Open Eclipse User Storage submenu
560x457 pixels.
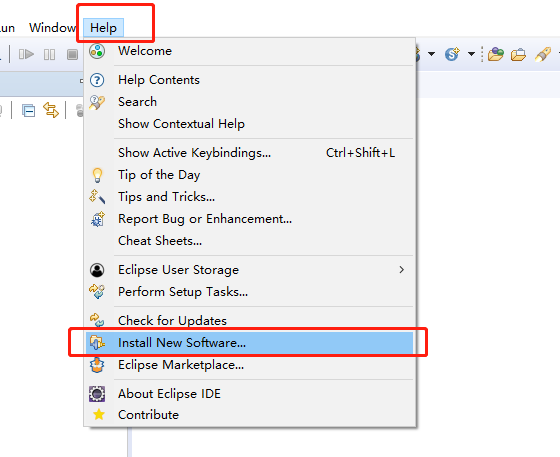250,270
